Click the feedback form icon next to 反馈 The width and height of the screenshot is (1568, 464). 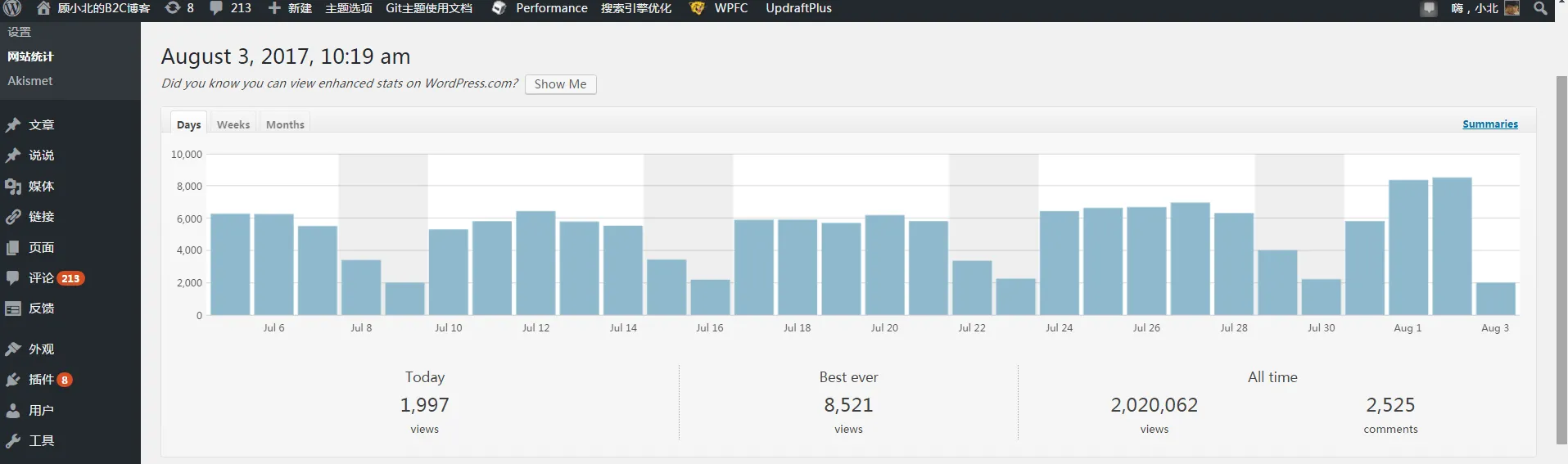click(13, 309)
